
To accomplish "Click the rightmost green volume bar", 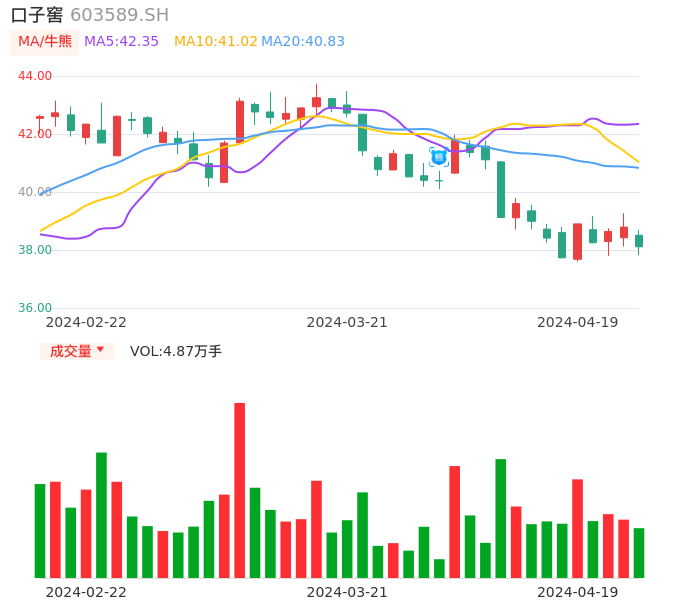I will [639, 553].
